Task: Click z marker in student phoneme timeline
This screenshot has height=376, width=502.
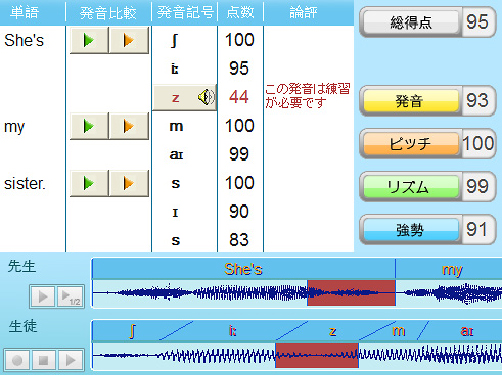Action: pos(332,331)
